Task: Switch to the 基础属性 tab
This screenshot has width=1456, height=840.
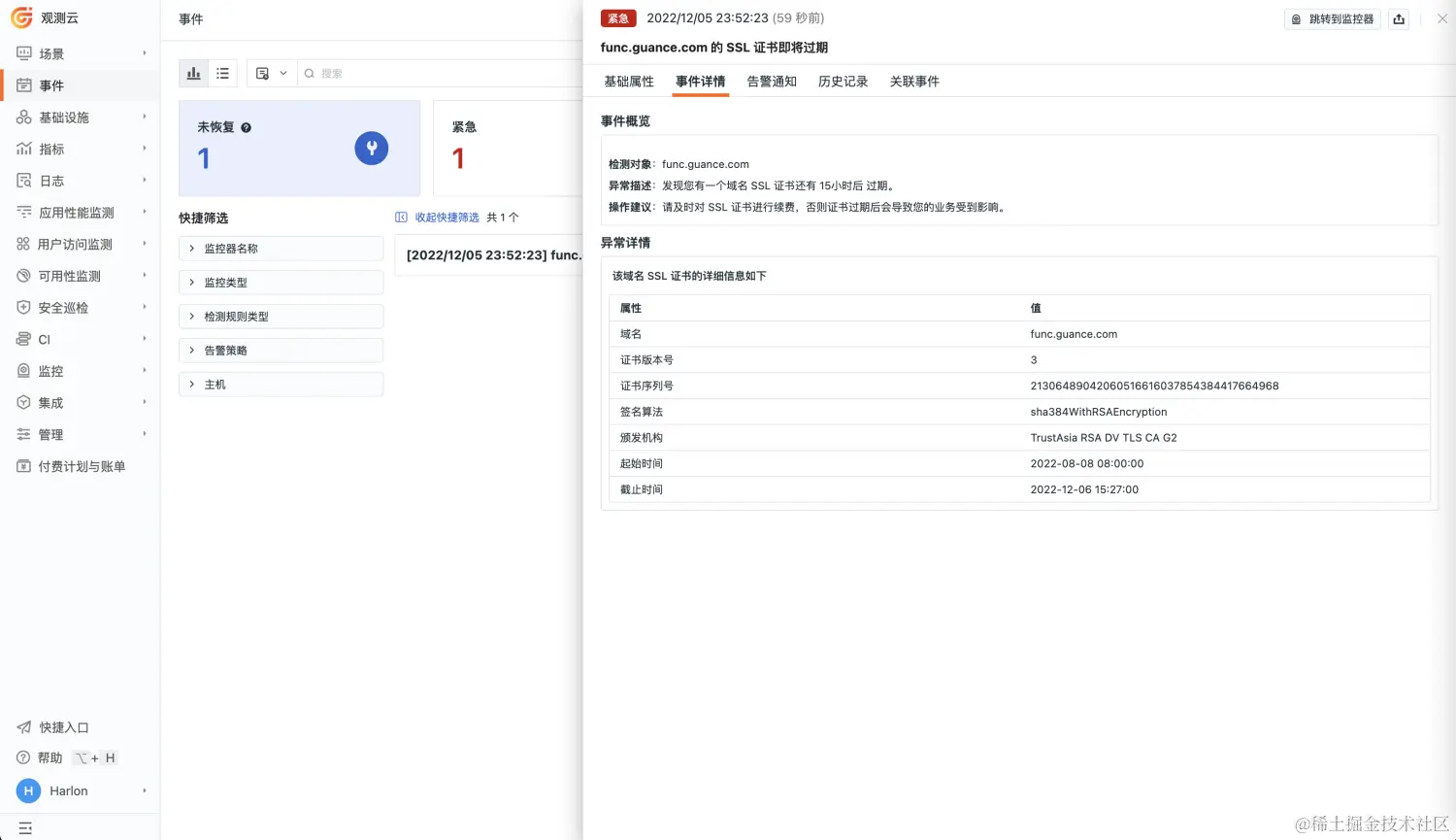Action: [x=629, y=82]
